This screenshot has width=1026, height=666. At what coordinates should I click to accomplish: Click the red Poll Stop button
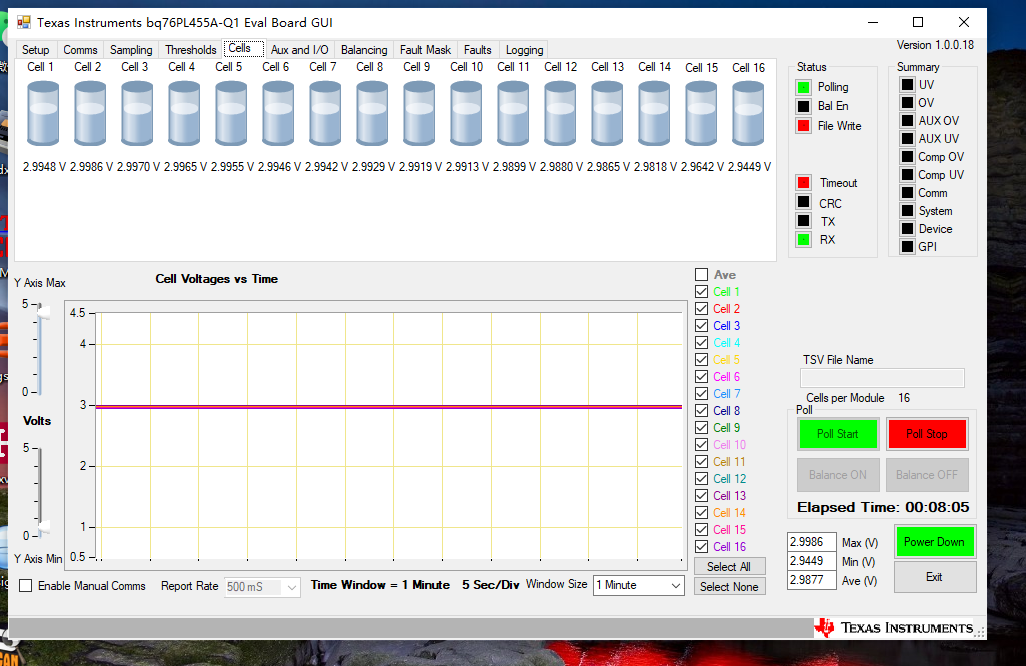927,434
